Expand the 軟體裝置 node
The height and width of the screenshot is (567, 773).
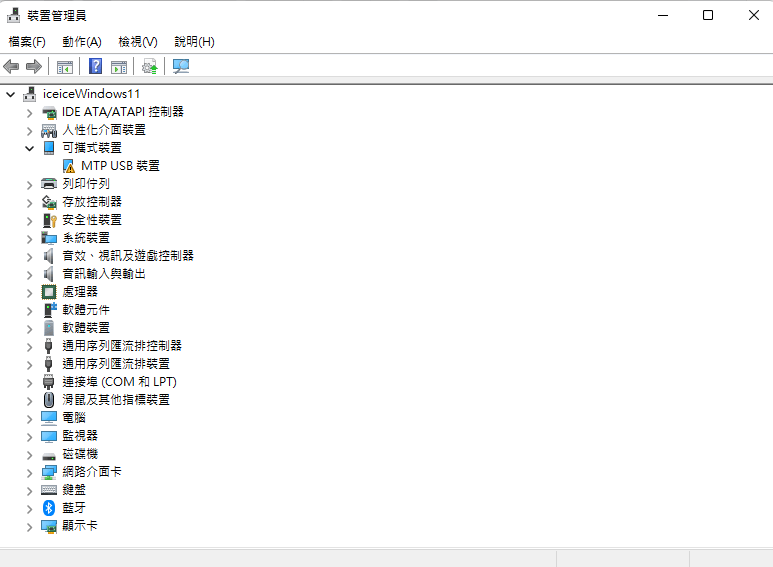[x=30, y=329]
